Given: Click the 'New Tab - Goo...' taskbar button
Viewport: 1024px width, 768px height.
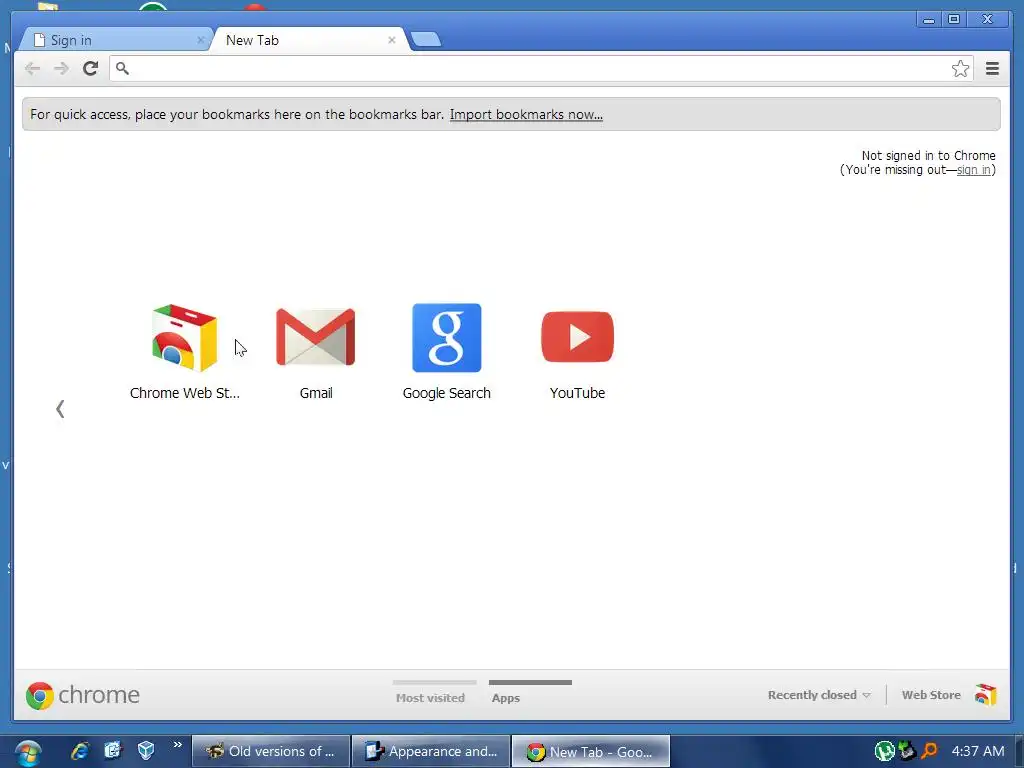Looking at the screenshot, I should pos(590,751).
